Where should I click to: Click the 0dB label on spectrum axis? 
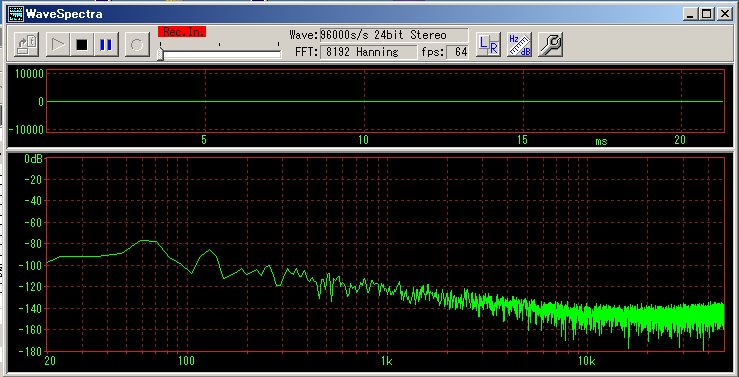[x=33, y=159]
